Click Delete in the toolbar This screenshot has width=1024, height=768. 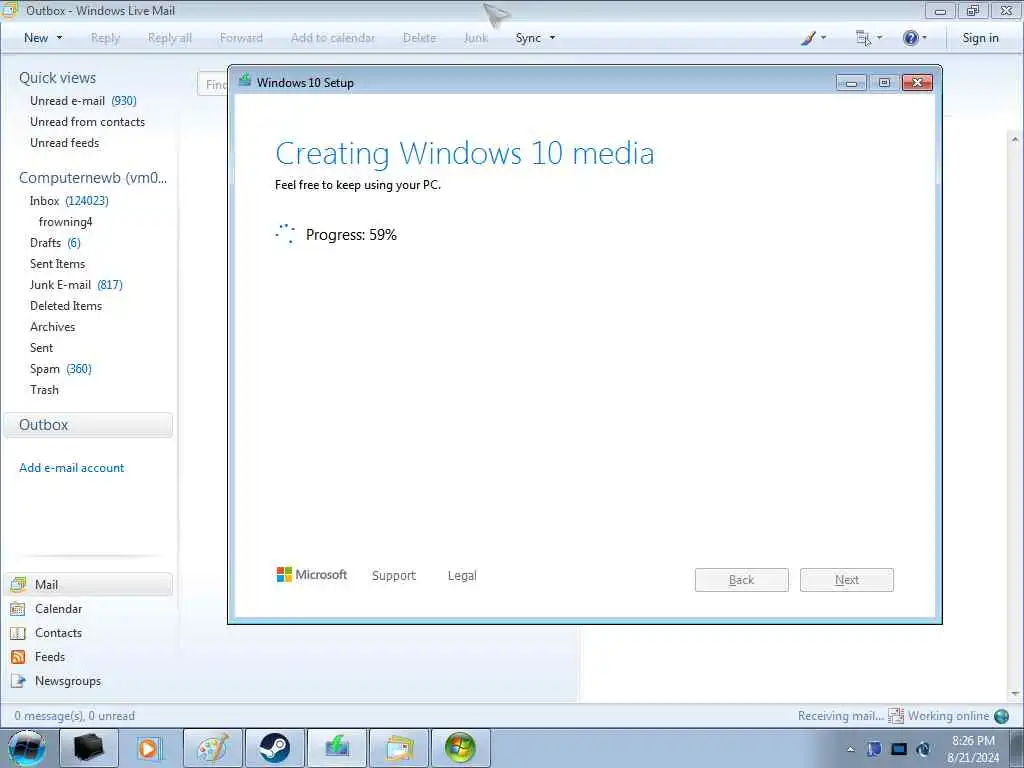(x=419, y=38)
